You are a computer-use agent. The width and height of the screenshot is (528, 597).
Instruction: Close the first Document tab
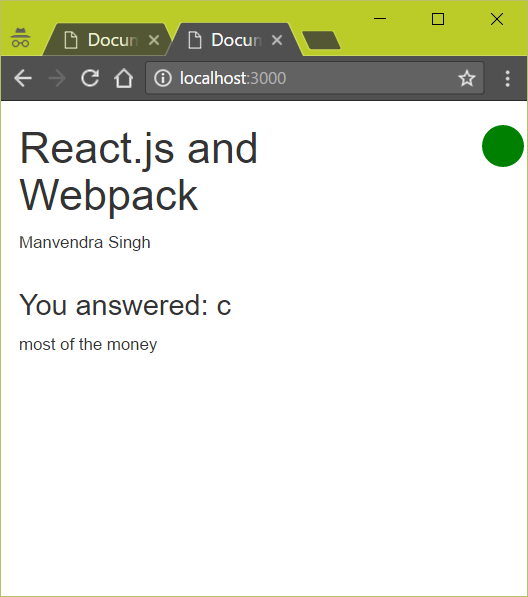coord(154,40)
